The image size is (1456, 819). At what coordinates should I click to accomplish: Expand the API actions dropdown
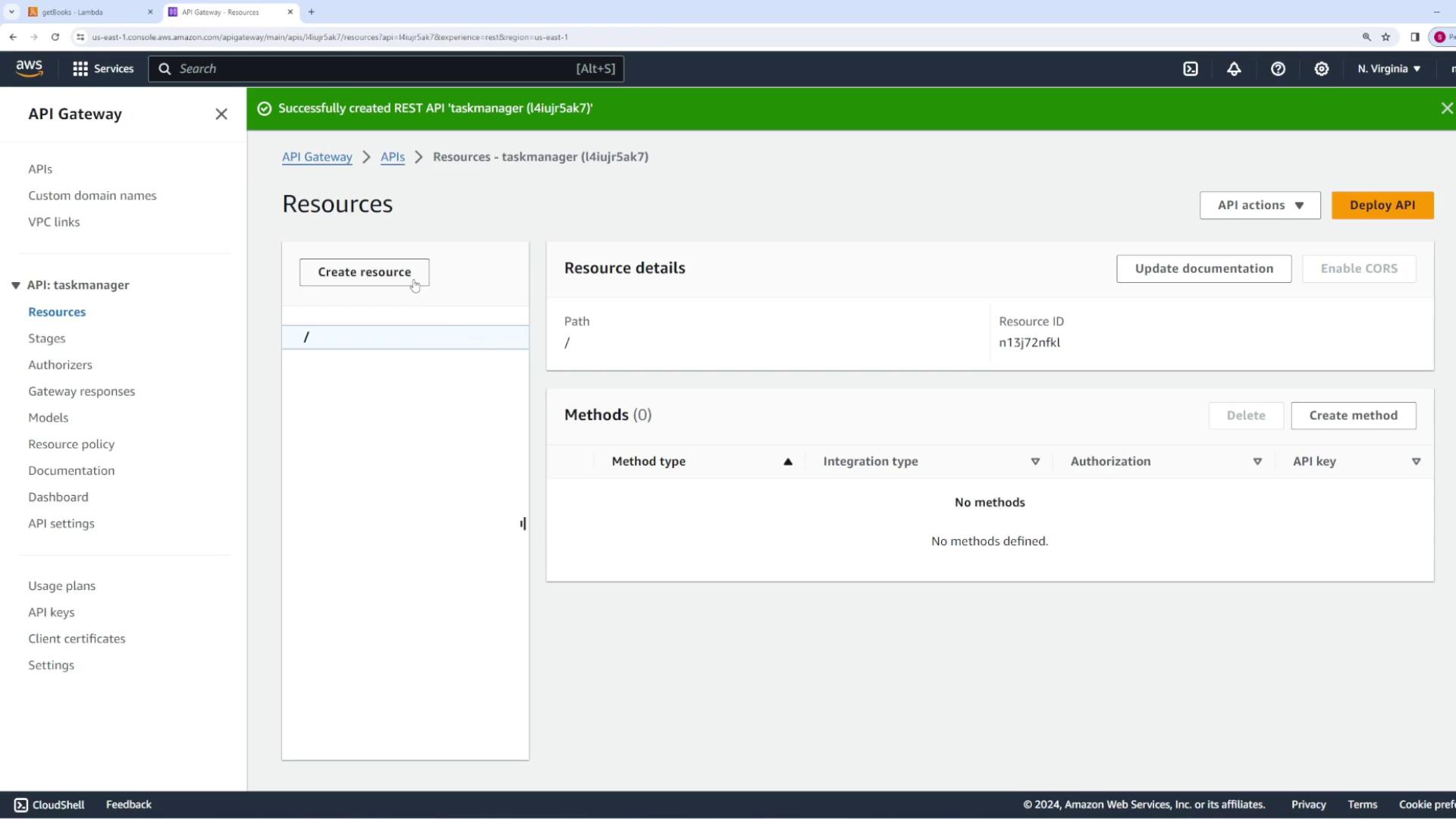(x=1260, y=206)
